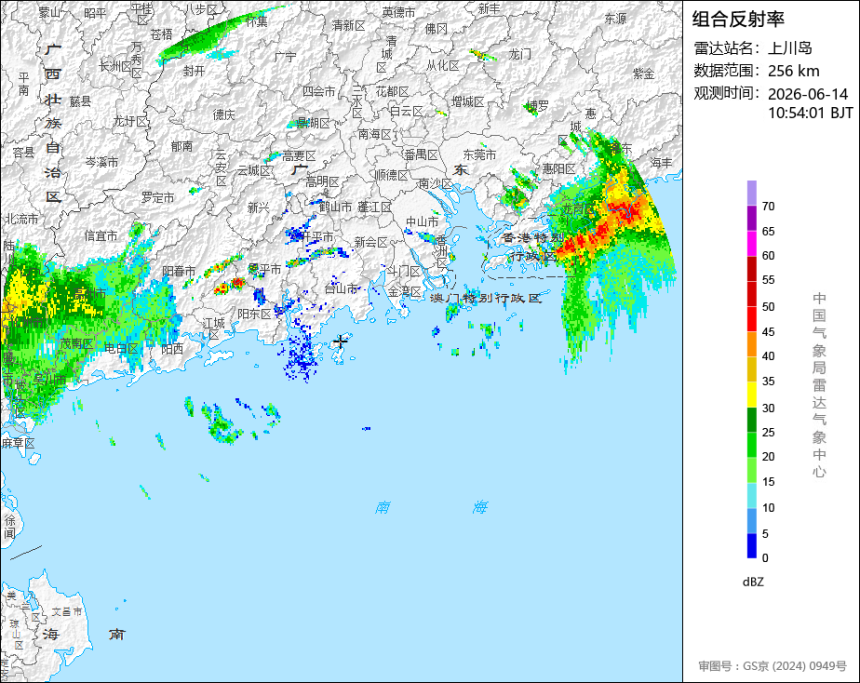Click the 澳门特别行政区 map label
This screenshot has height=683, width=860.
[486, 298]
